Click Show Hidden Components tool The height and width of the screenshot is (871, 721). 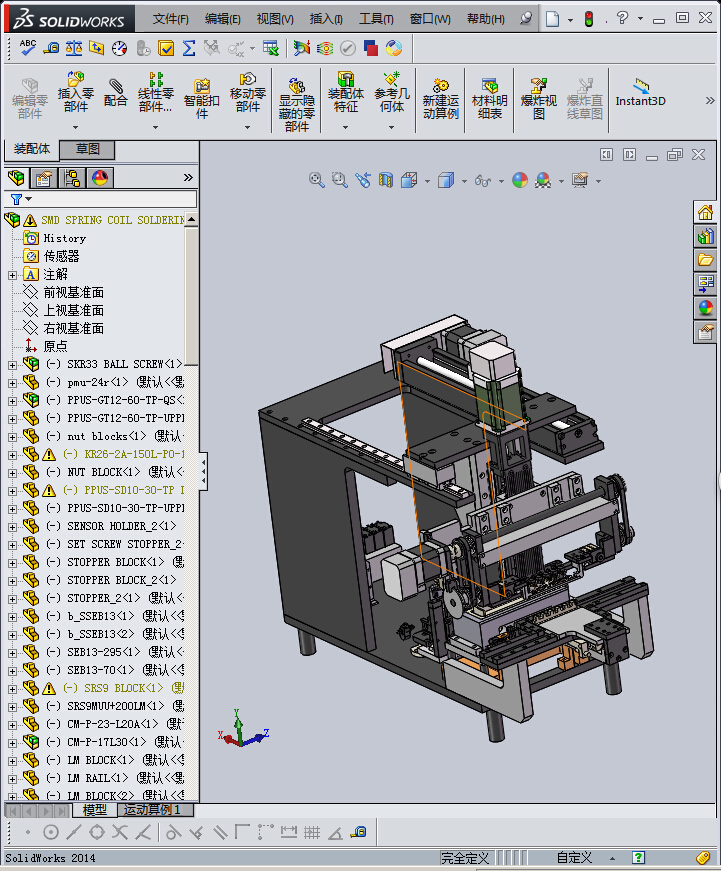click(x=297, y=105)
